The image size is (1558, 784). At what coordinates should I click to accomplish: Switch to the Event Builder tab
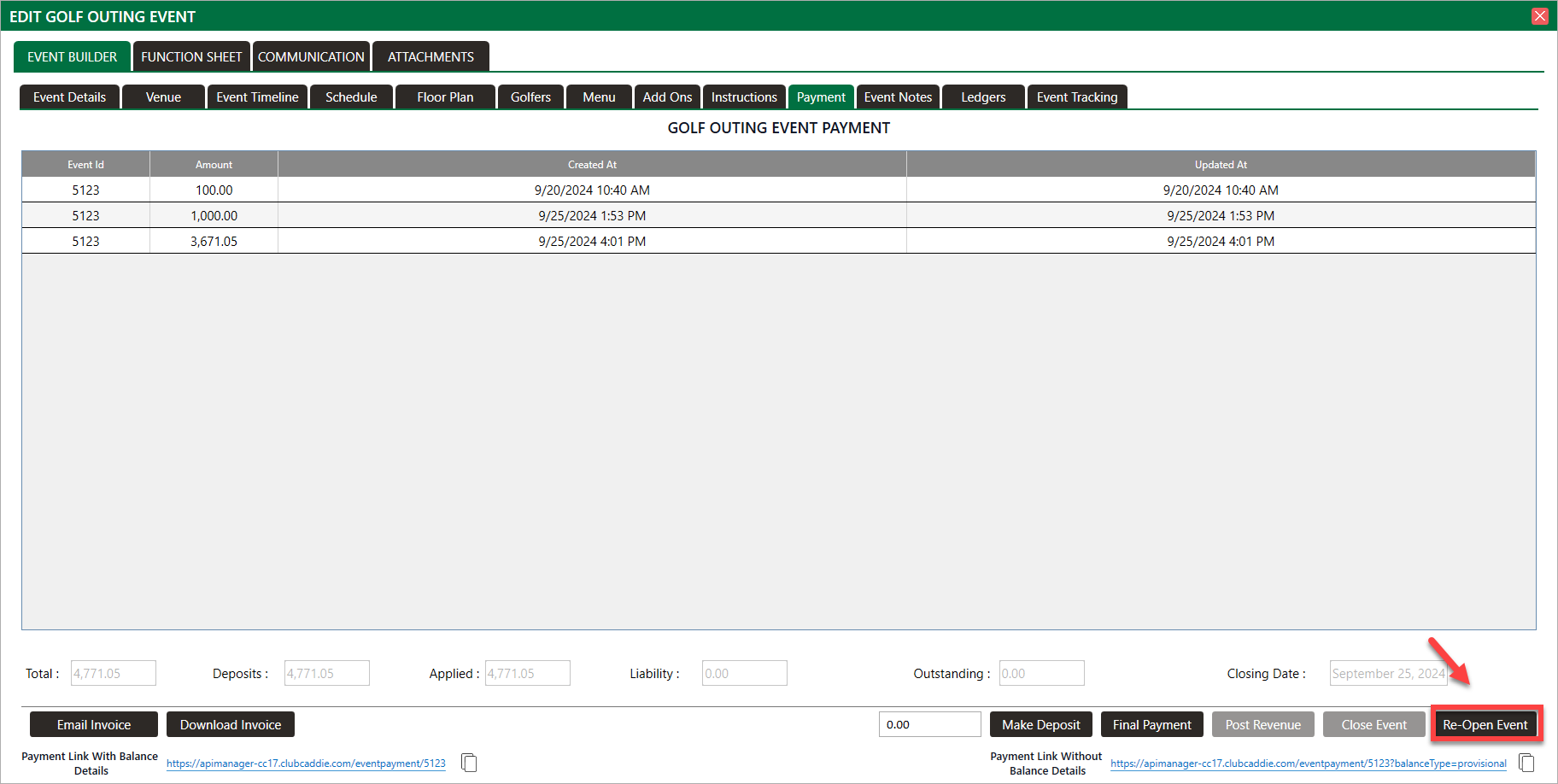point(72,56)
